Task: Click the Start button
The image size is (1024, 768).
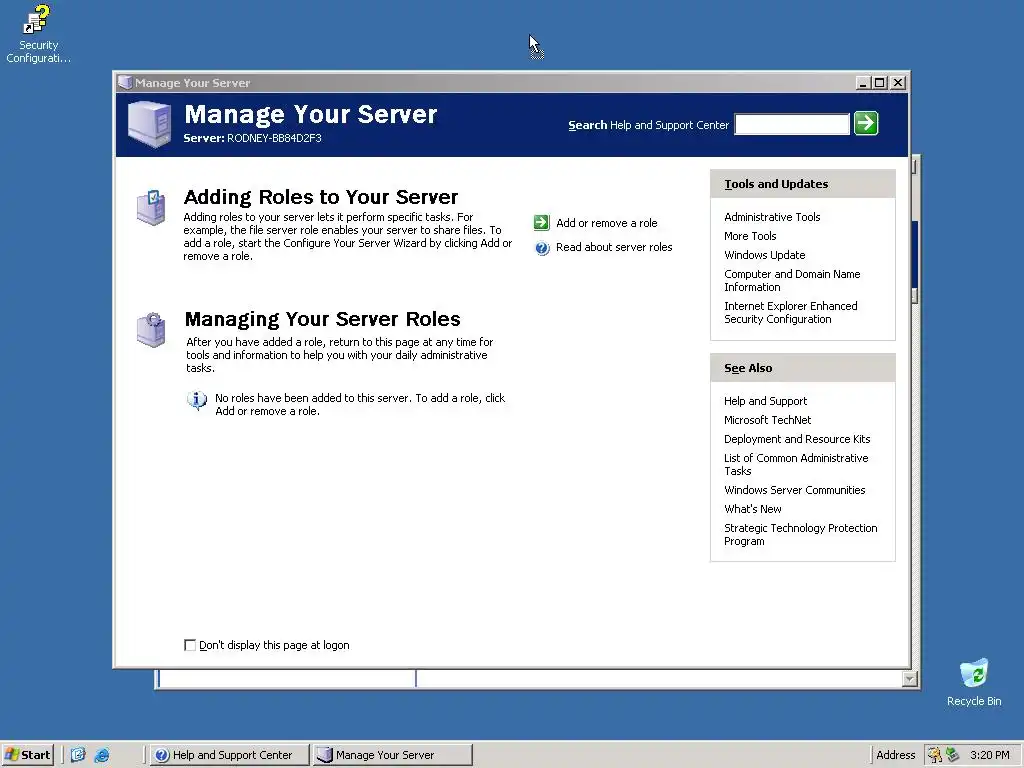Action: tap(27, 755)
